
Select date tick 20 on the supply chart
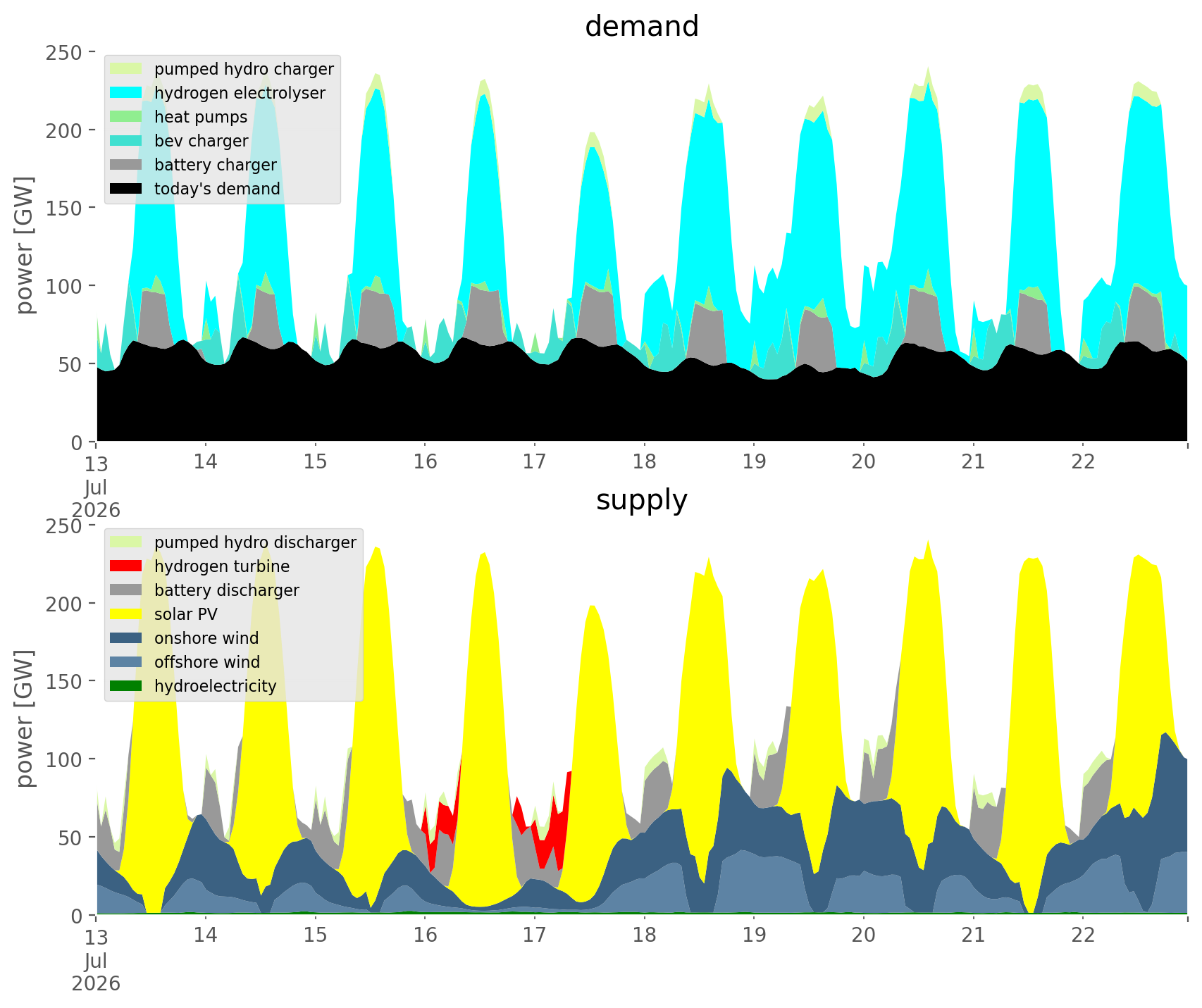[x=864, y=935]
